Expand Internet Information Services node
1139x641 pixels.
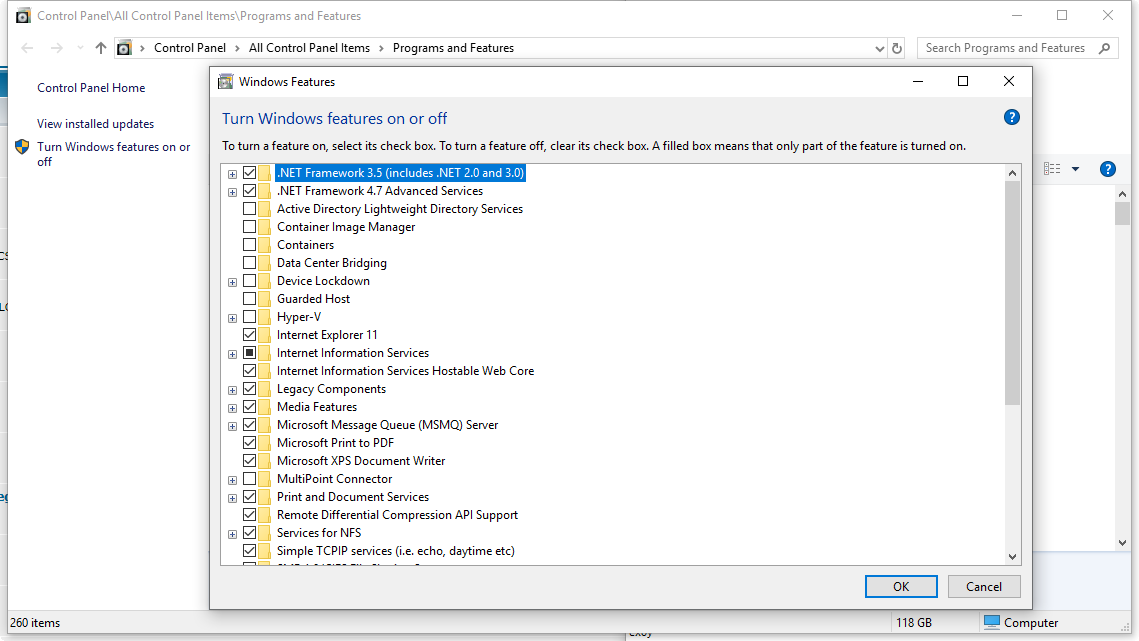click(232, 354)
